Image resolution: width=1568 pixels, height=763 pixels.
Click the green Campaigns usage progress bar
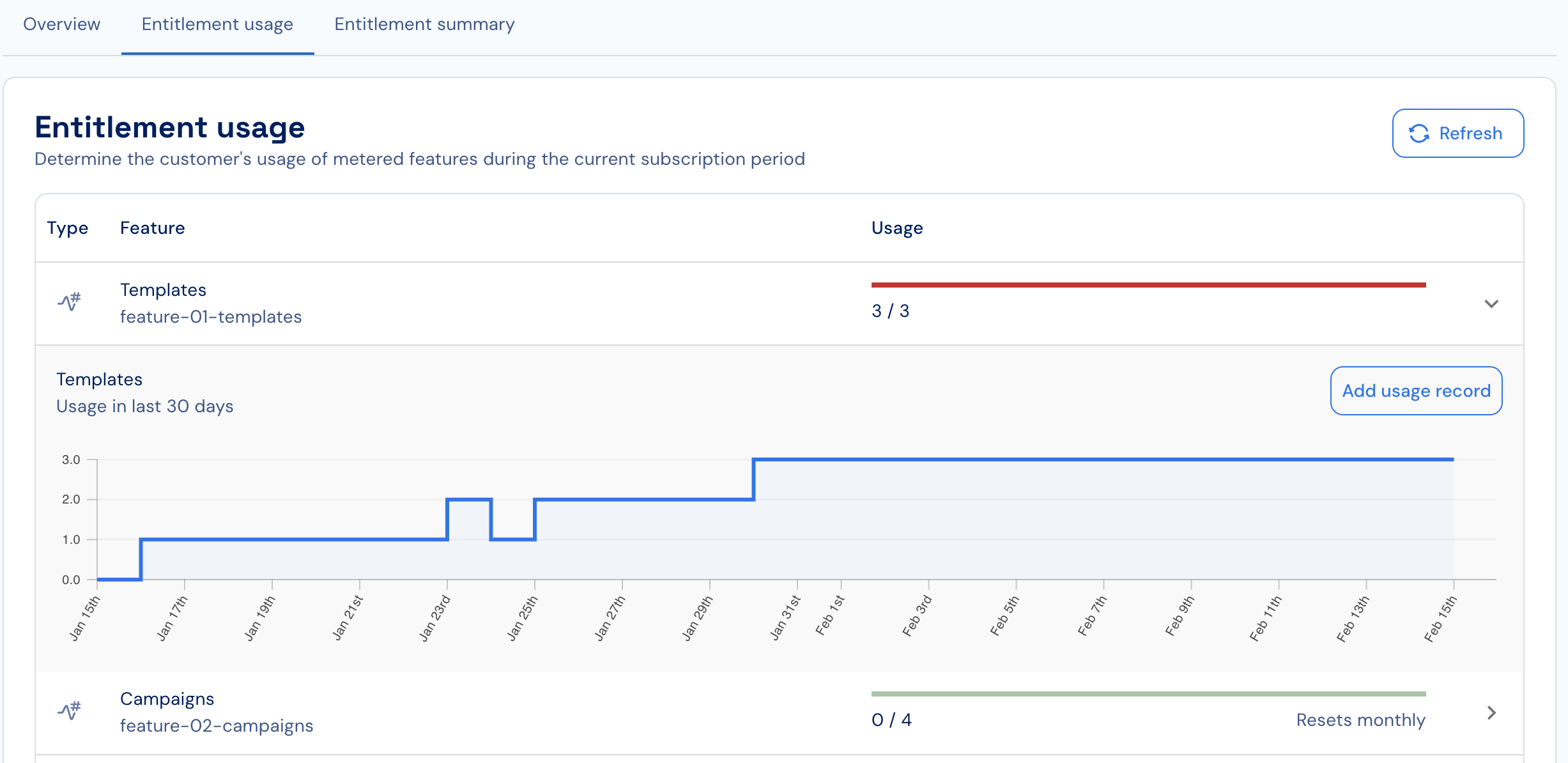click(x=1148, y=694)
